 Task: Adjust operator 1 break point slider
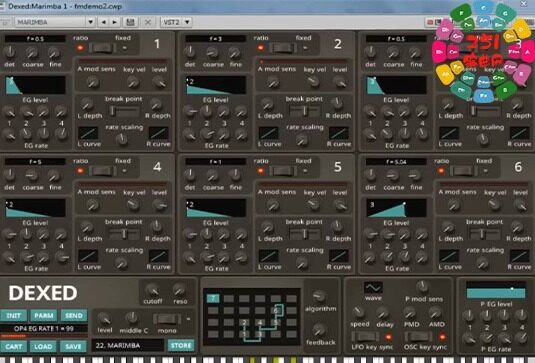(124, 111)
